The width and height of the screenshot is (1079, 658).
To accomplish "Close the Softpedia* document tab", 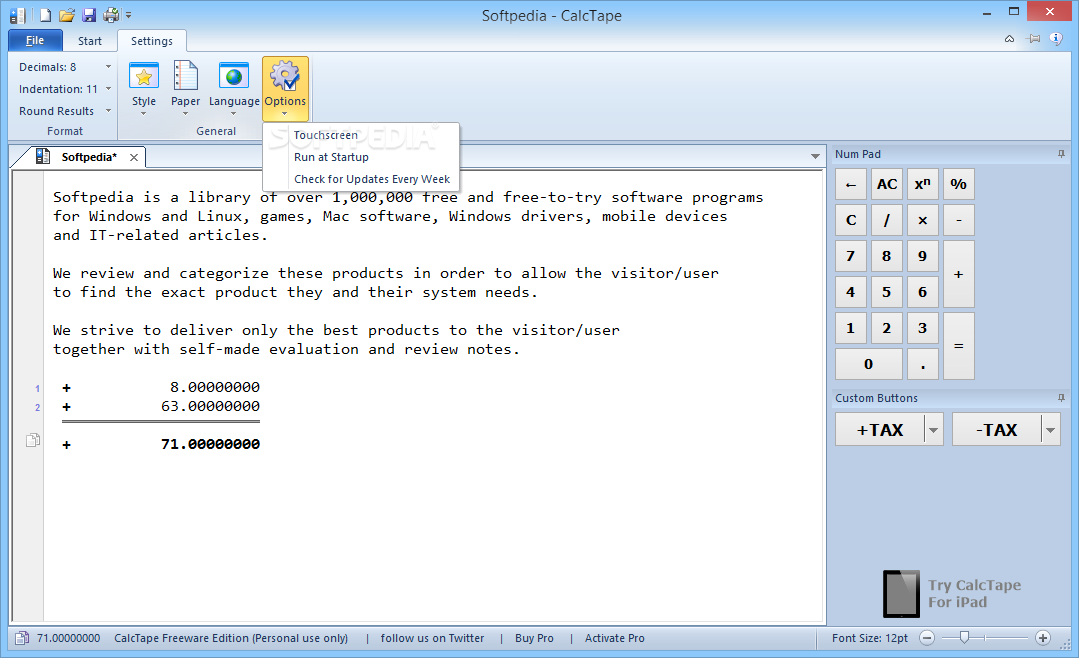I will click(x=134, y=158).
